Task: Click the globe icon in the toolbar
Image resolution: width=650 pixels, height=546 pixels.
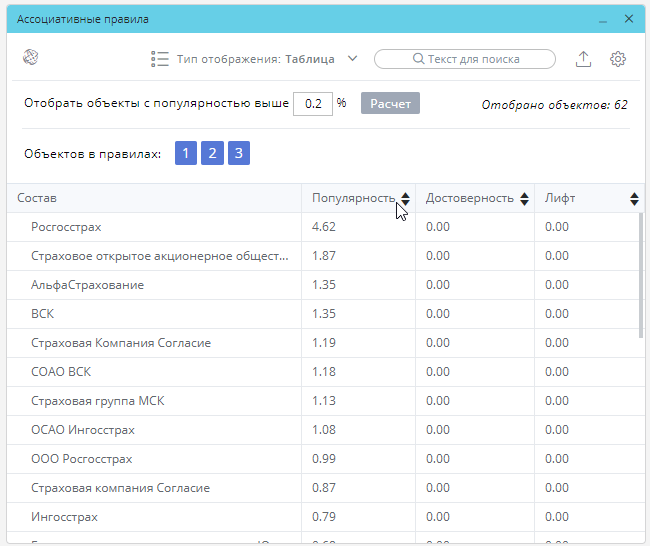Action: pyautogui.click(x=30, y=58)
